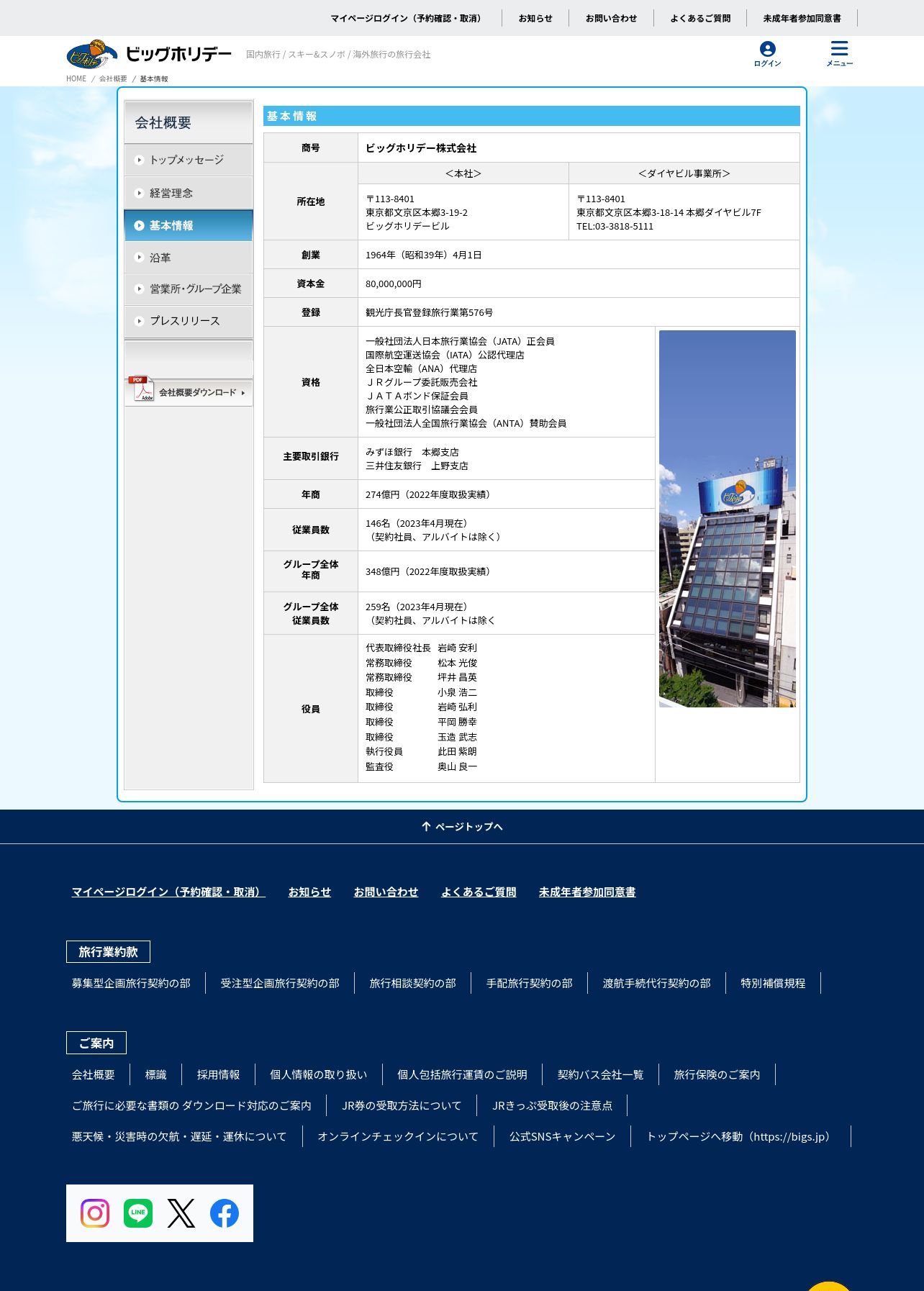This screenshot has width=924, height=1291.
Task: Click the PDF icon for 会社概要ダウンロード
Action: 142,389
